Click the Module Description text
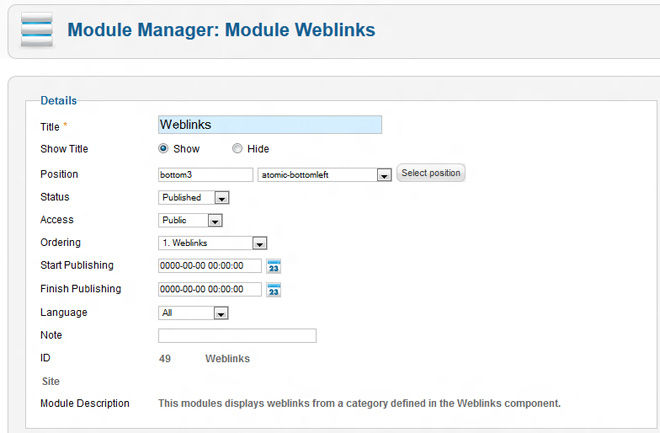This screenshot has height=433, width=660. (x=360, y=404)
